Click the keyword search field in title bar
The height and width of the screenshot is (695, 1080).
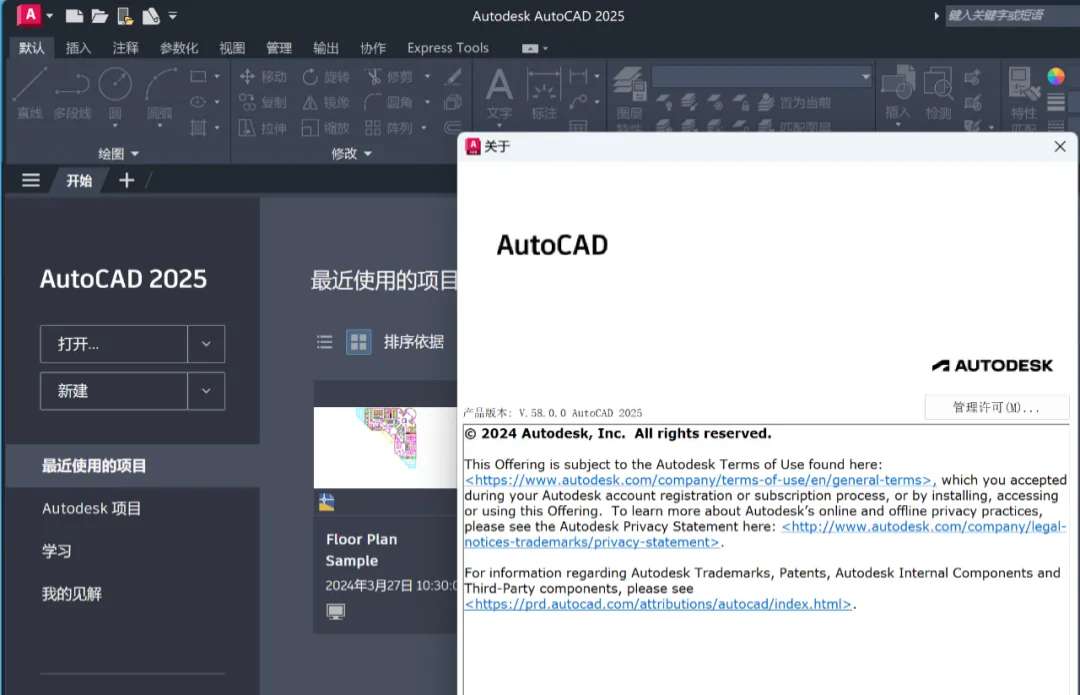[1012, 15]
